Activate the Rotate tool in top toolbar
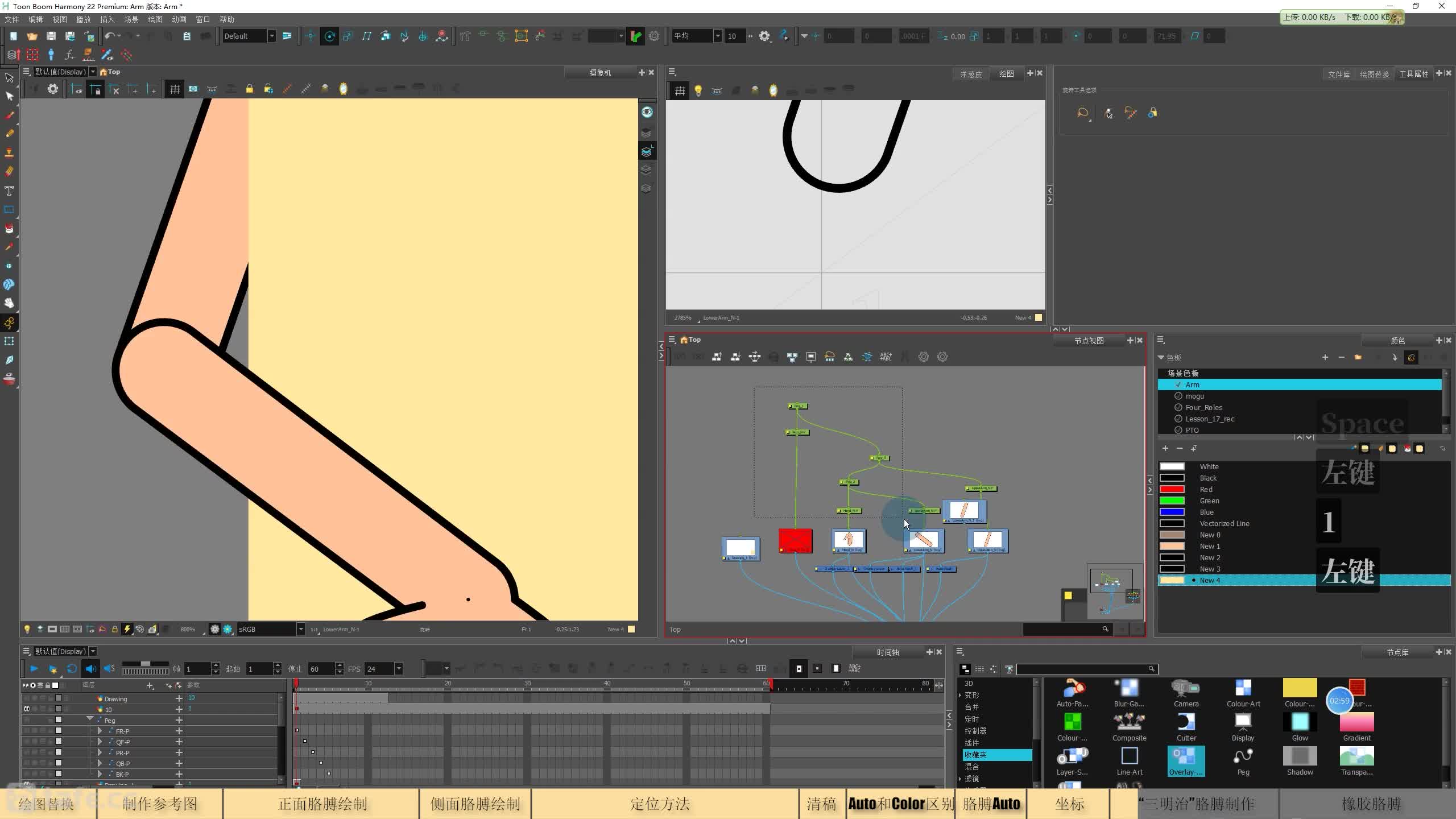 [x=329, y=36]
